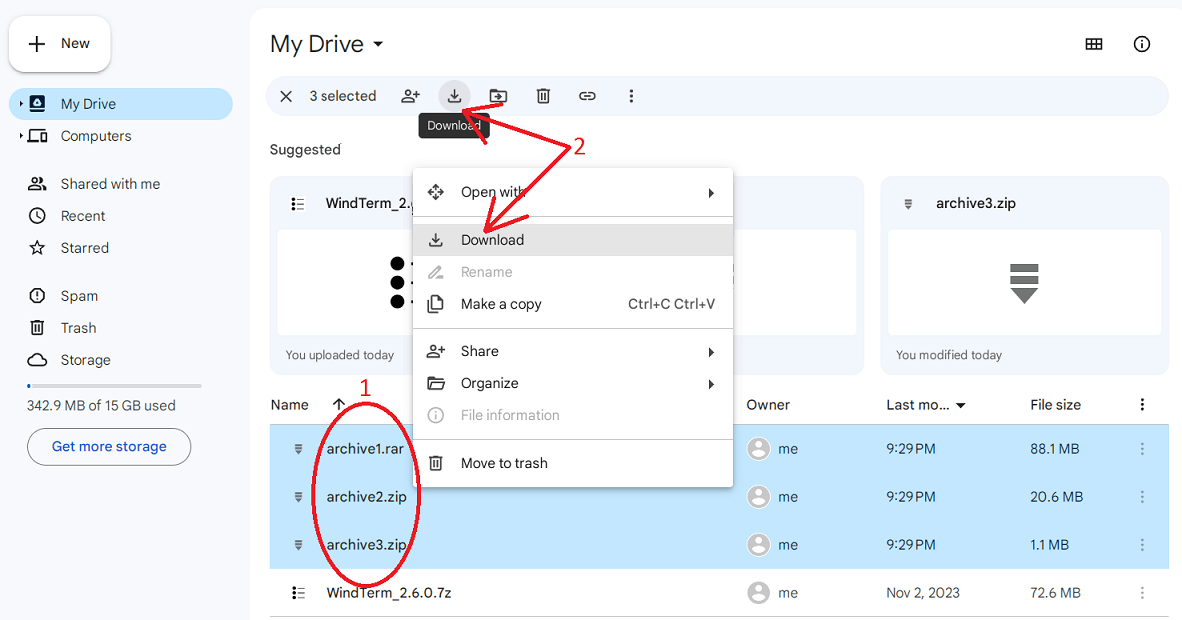
Task: Switch to grid layout via the view icon
Action: point(1093,44)
